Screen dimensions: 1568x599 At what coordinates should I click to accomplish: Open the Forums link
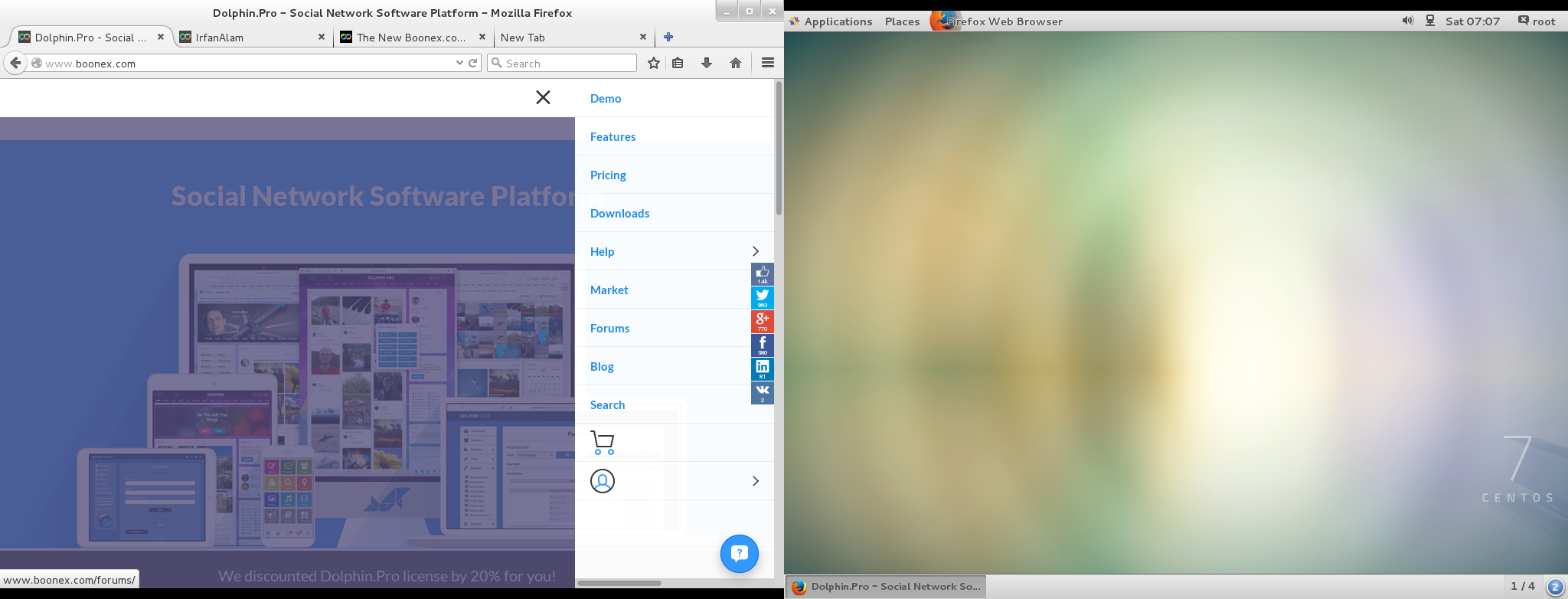609,328
